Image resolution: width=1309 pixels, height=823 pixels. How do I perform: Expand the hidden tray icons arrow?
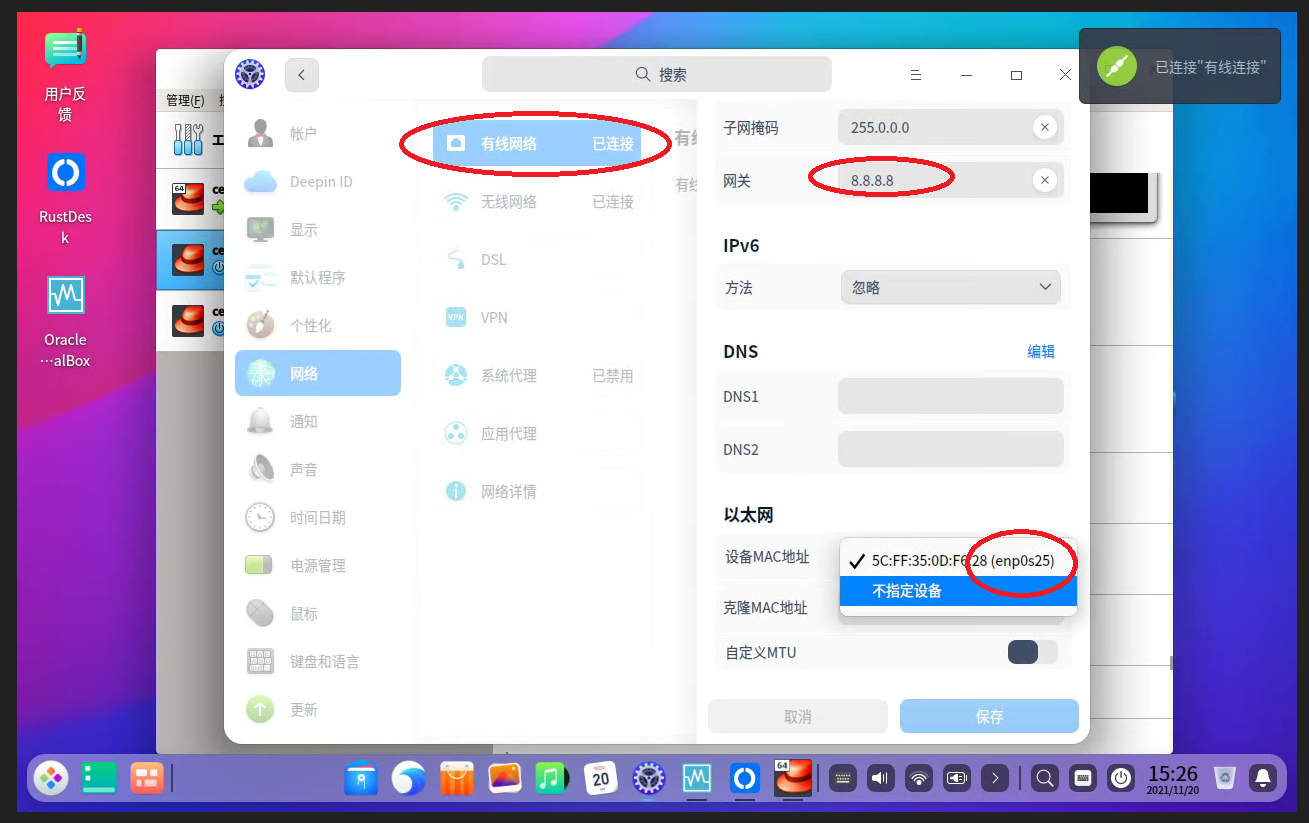pos(994,778)
